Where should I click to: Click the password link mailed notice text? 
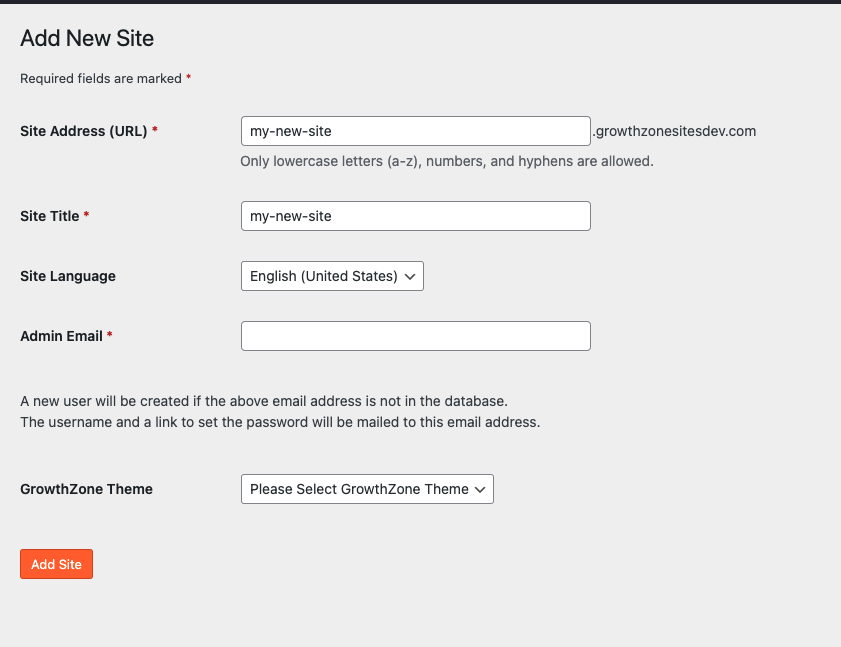[280, 422]
